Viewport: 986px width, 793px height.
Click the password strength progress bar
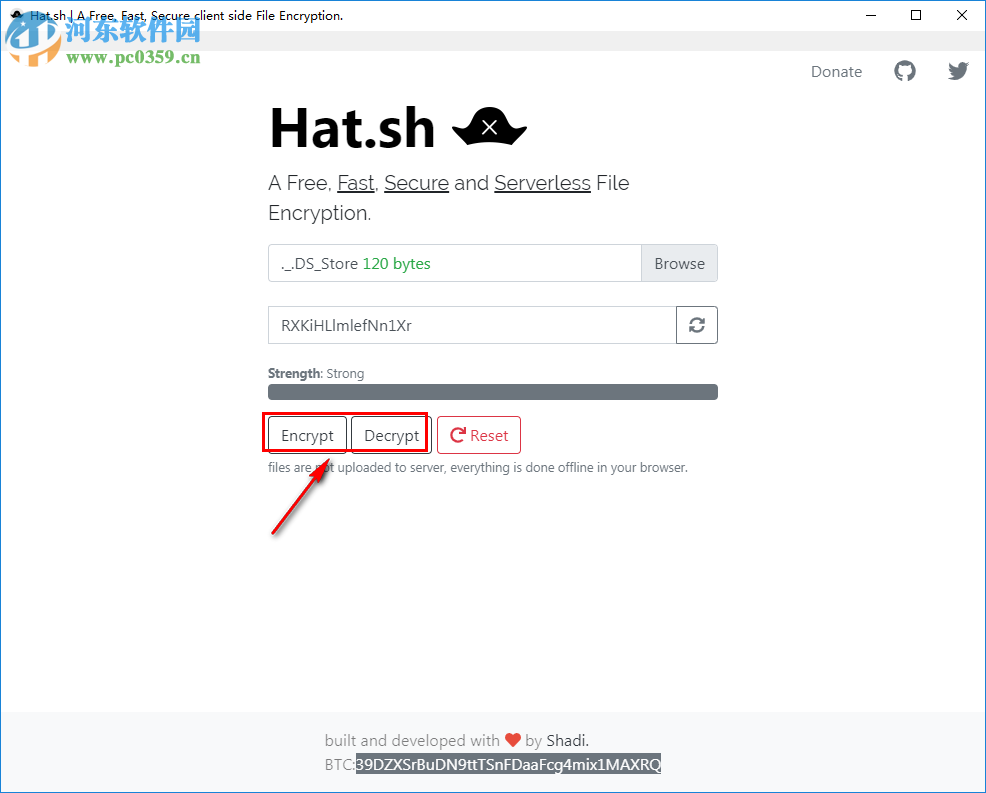pos(492,391)
